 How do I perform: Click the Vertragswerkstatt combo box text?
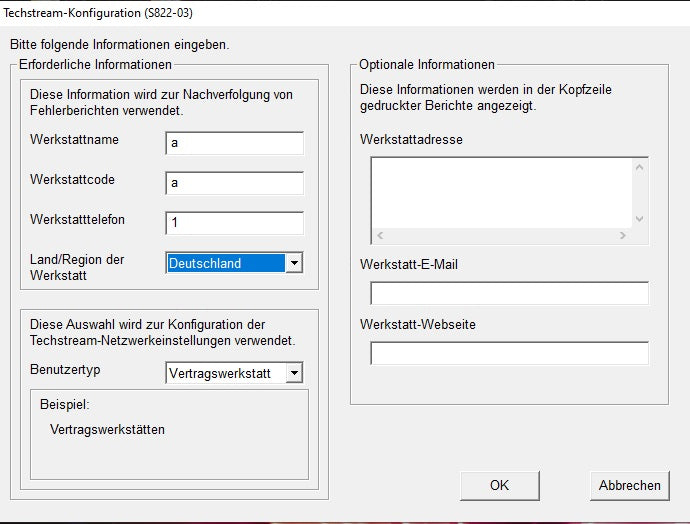(x=220, y=374)
